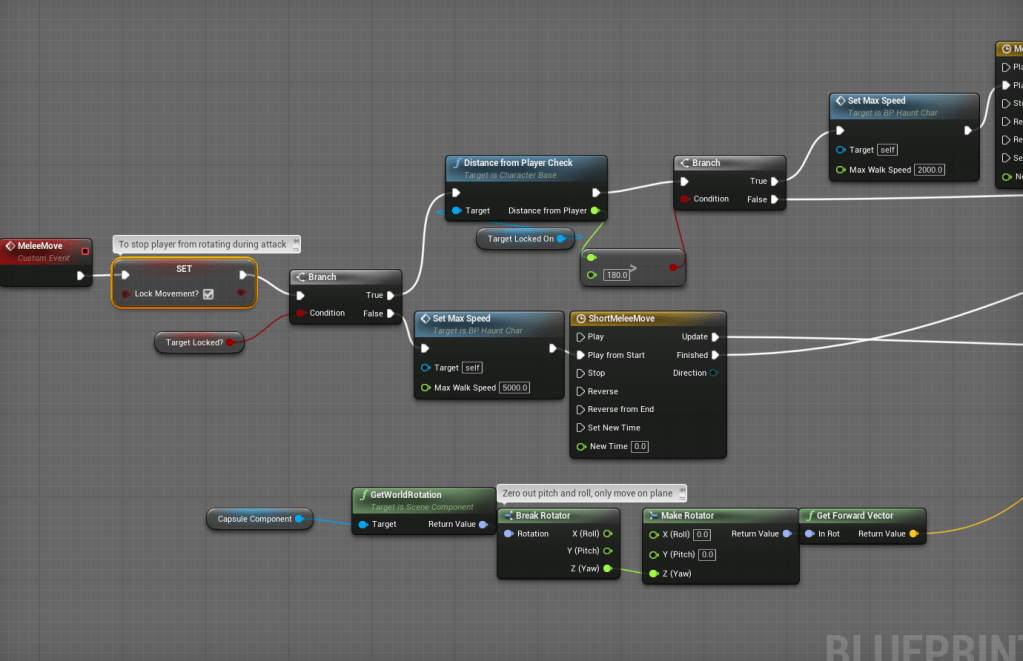Click the Max Walk Speed 5000.0 field
The image size is (1023, 661).
click(515, 388)
